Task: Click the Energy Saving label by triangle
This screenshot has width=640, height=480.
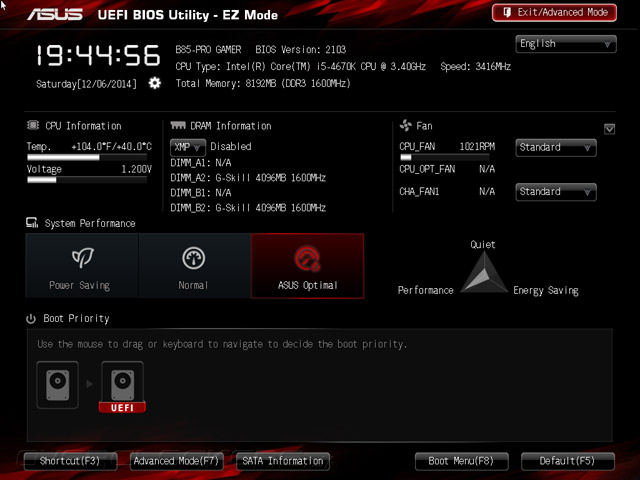Action: point(546,290)
